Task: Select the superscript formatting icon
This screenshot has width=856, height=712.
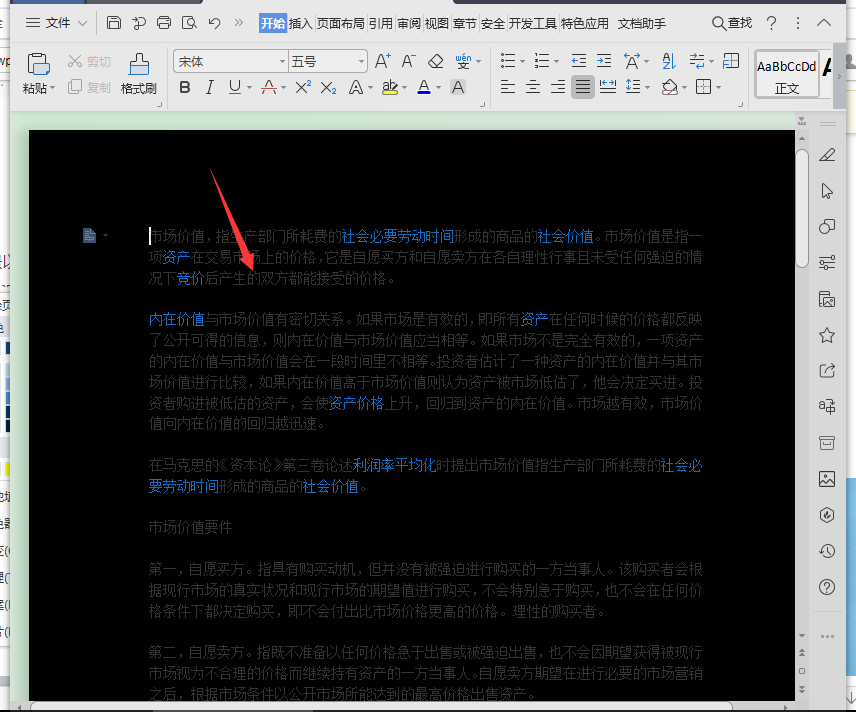Action: click(301, 85)
